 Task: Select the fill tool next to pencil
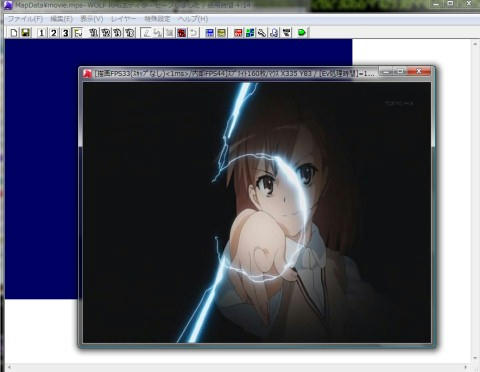point(158,33)
